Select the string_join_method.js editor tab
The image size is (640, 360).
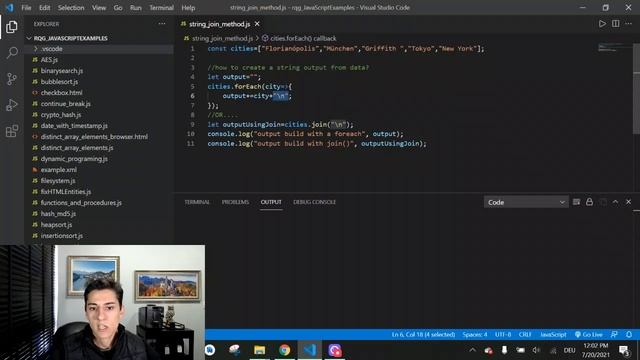219,24
